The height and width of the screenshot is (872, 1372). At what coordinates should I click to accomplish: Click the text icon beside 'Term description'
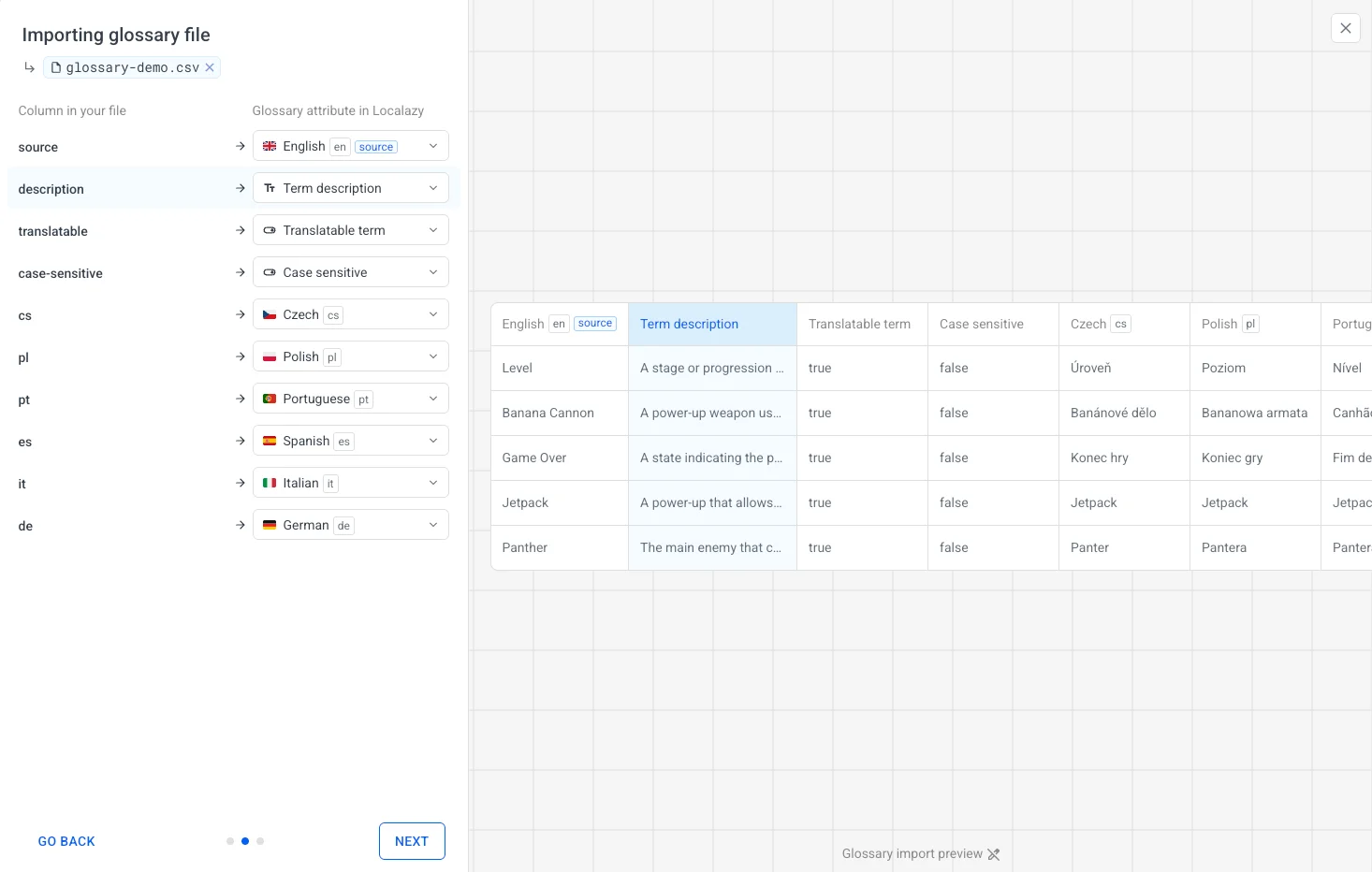(270, 188)
